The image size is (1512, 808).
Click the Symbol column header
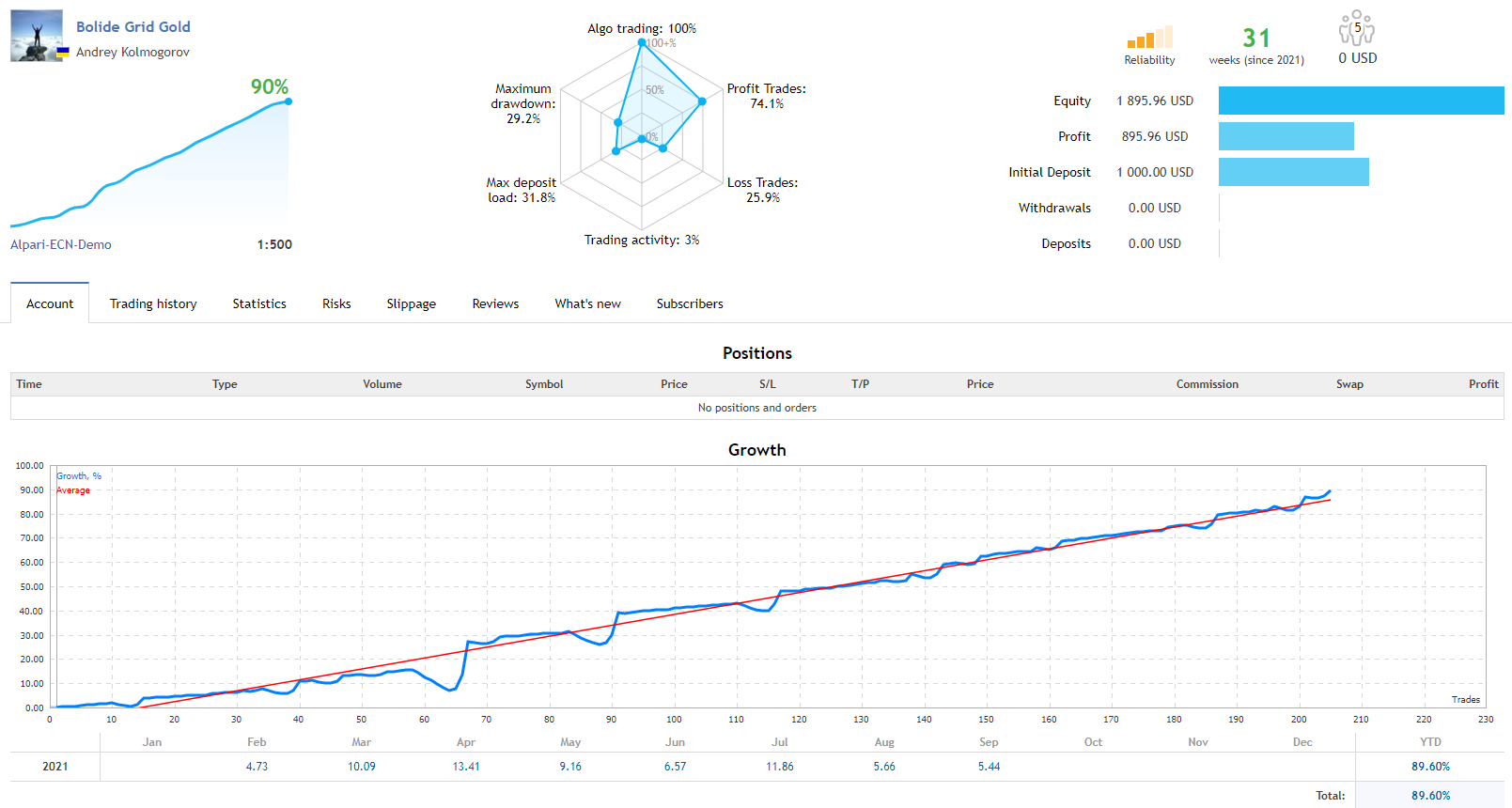(544, 384)
